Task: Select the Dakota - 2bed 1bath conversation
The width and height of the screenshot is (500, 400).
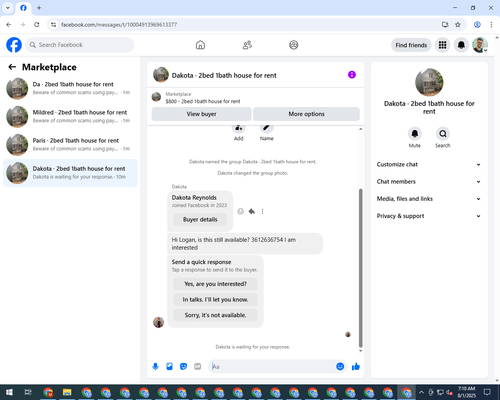Action: [70, 173]
